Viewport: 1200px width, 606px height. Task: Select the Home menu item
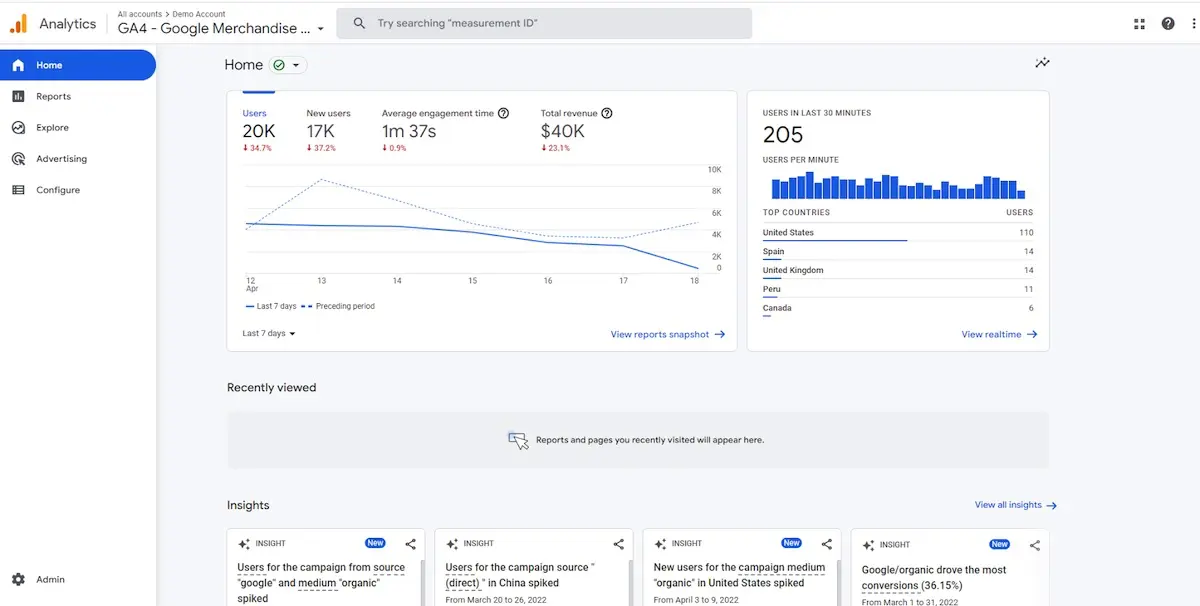[78, 65]
